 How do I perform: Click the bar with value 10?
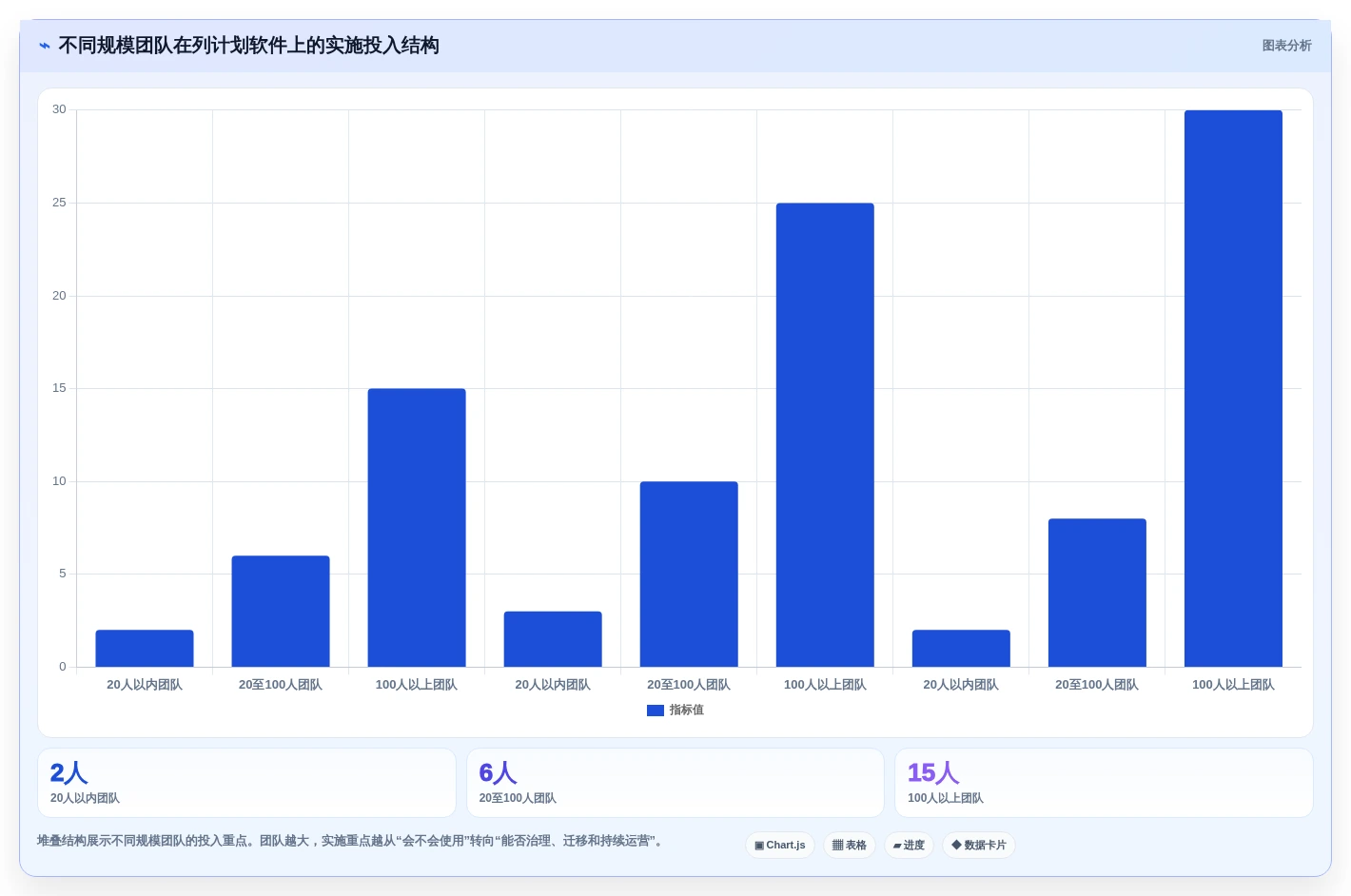pyautogui.click(x=689, y=575)
